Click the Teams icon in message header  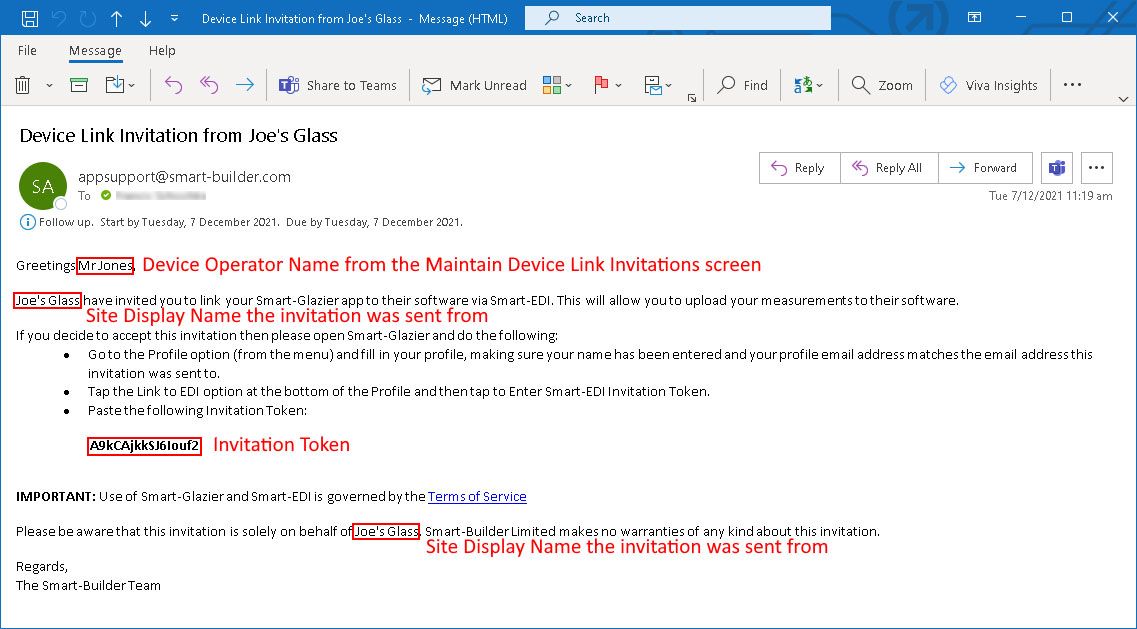[1057, 168]
